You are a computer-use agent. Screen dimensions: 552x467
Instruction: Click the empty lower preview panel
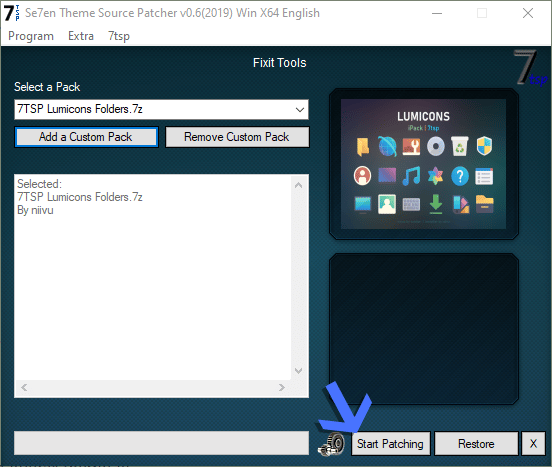[424, 329]
